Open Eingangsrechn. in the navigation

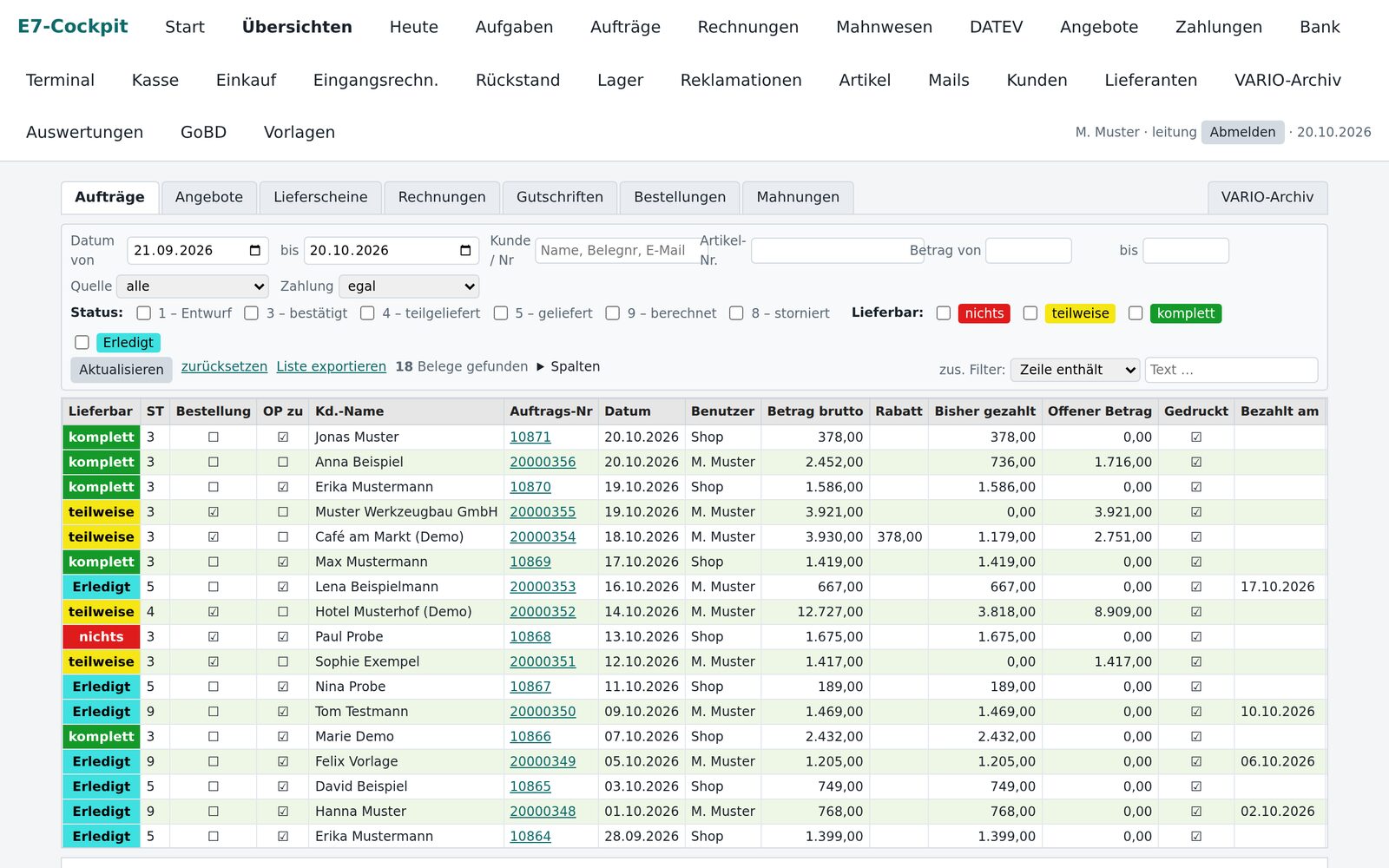(x=376, y=80)
